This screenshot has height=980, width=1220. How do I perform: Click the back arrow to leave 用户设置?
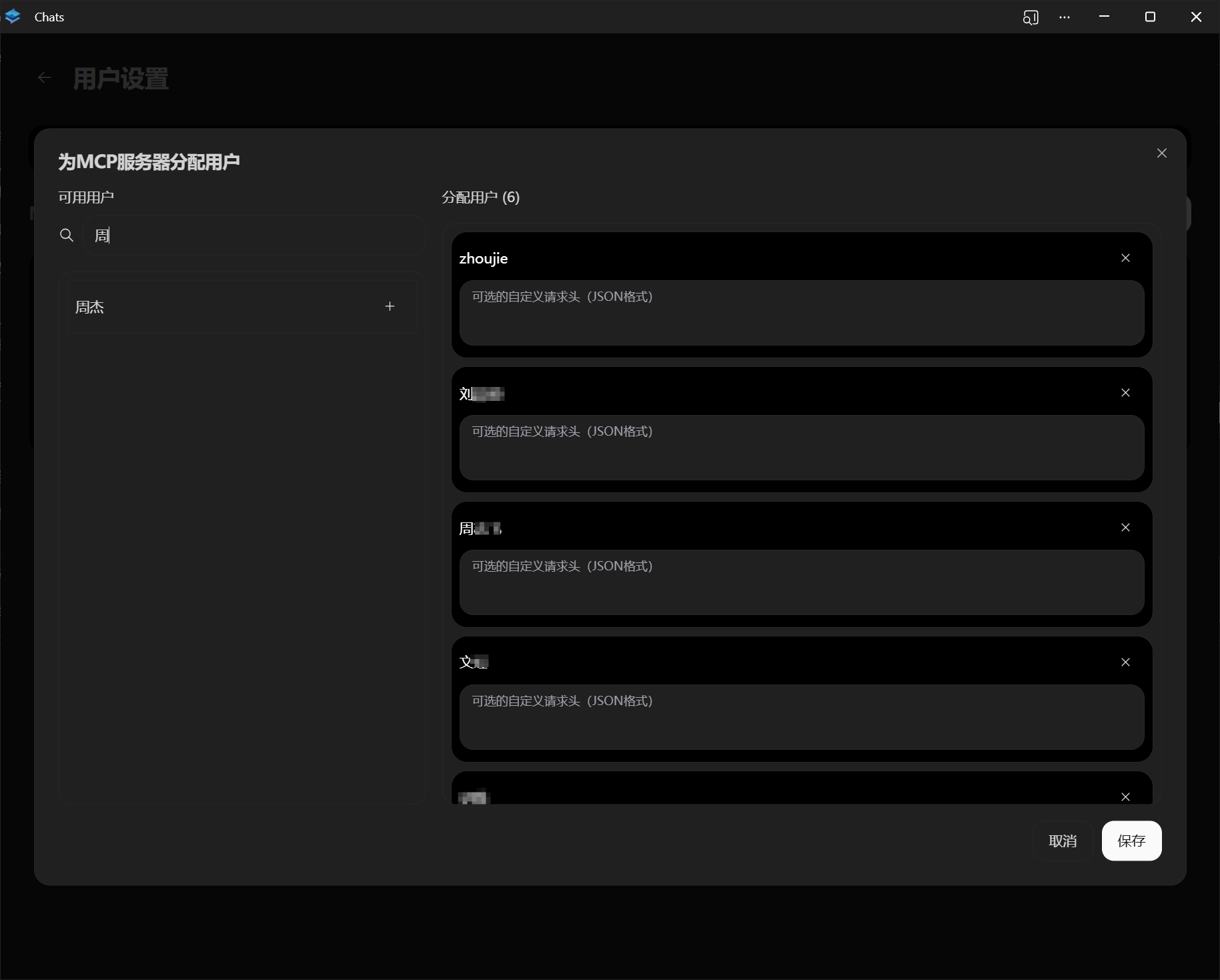coord(44,77)
